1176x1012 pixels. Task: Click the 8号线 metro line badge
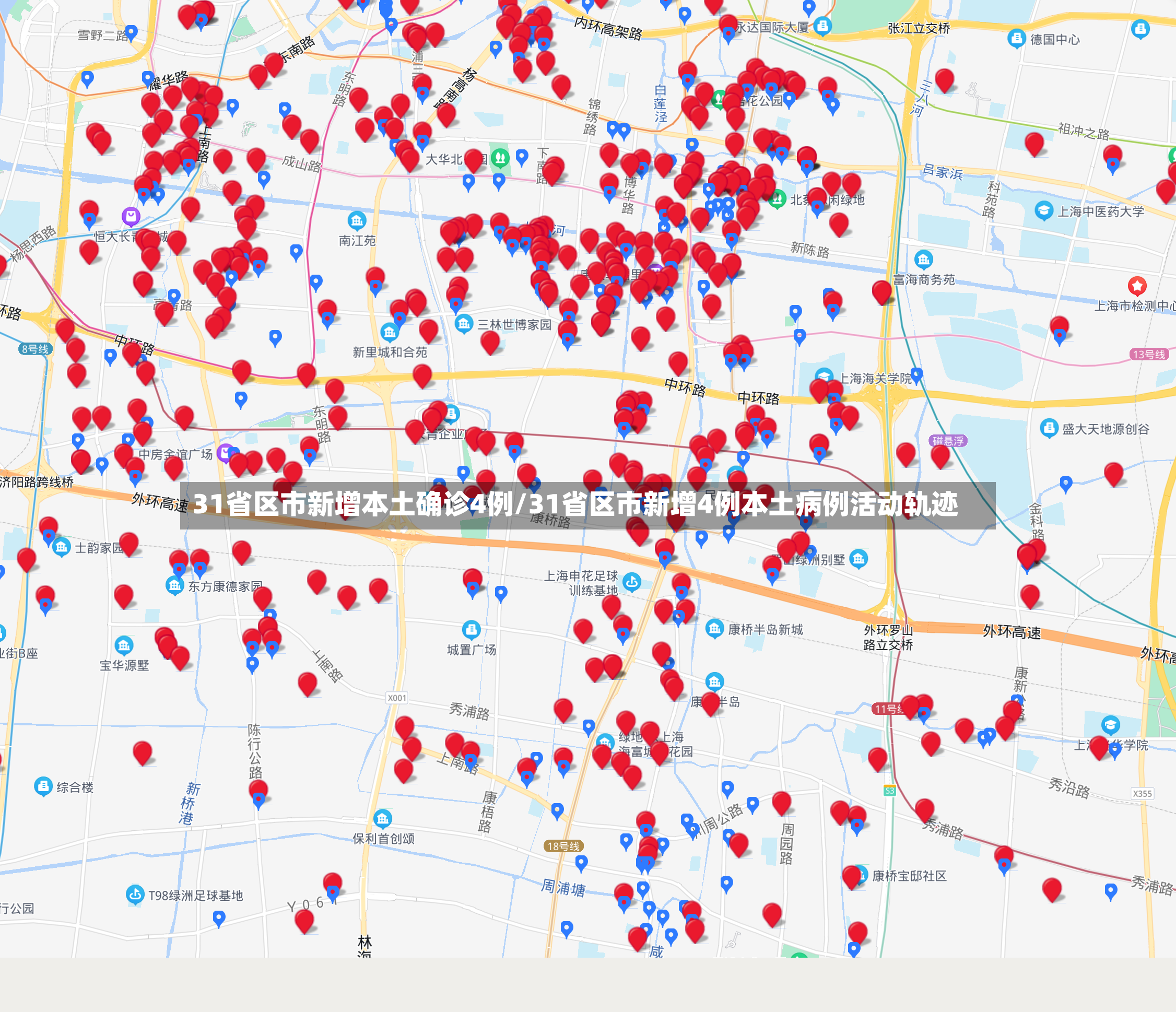point(35,349)
